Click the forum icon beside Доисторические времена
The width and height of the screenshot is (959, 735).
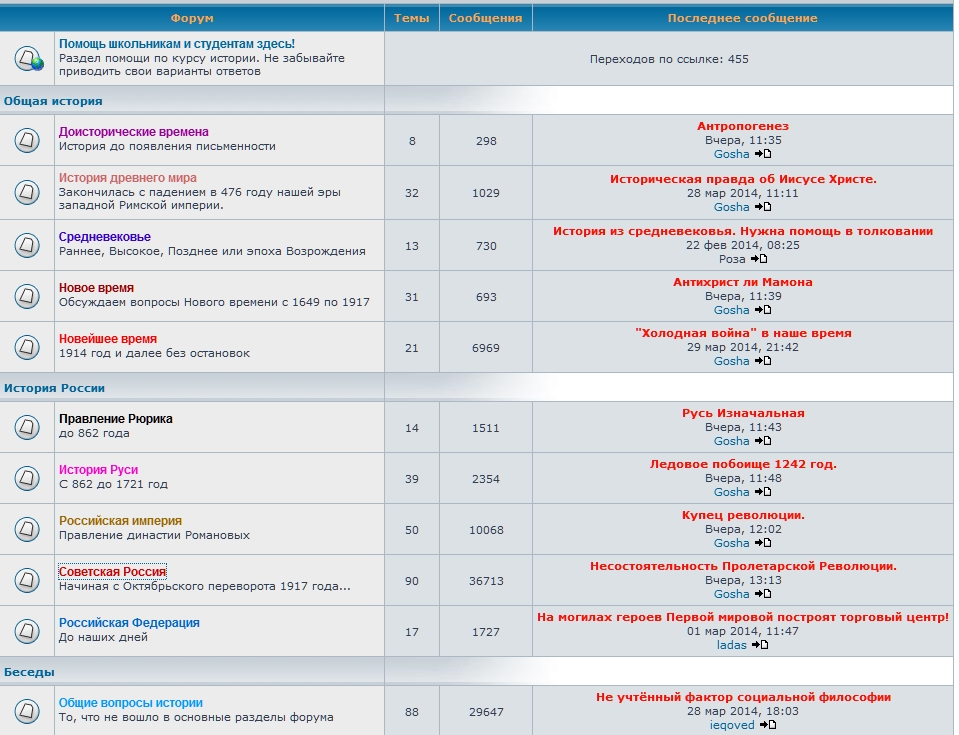(27, 140)
